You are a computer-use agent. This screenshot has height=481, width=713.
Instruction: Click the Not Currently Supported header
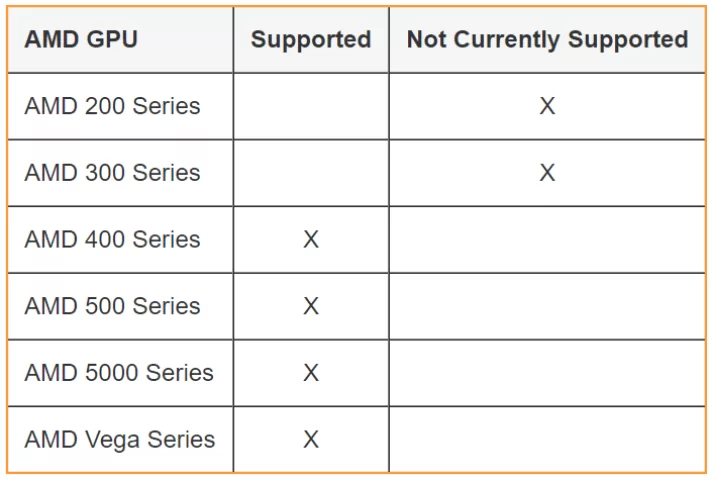(x=547, y=40)
